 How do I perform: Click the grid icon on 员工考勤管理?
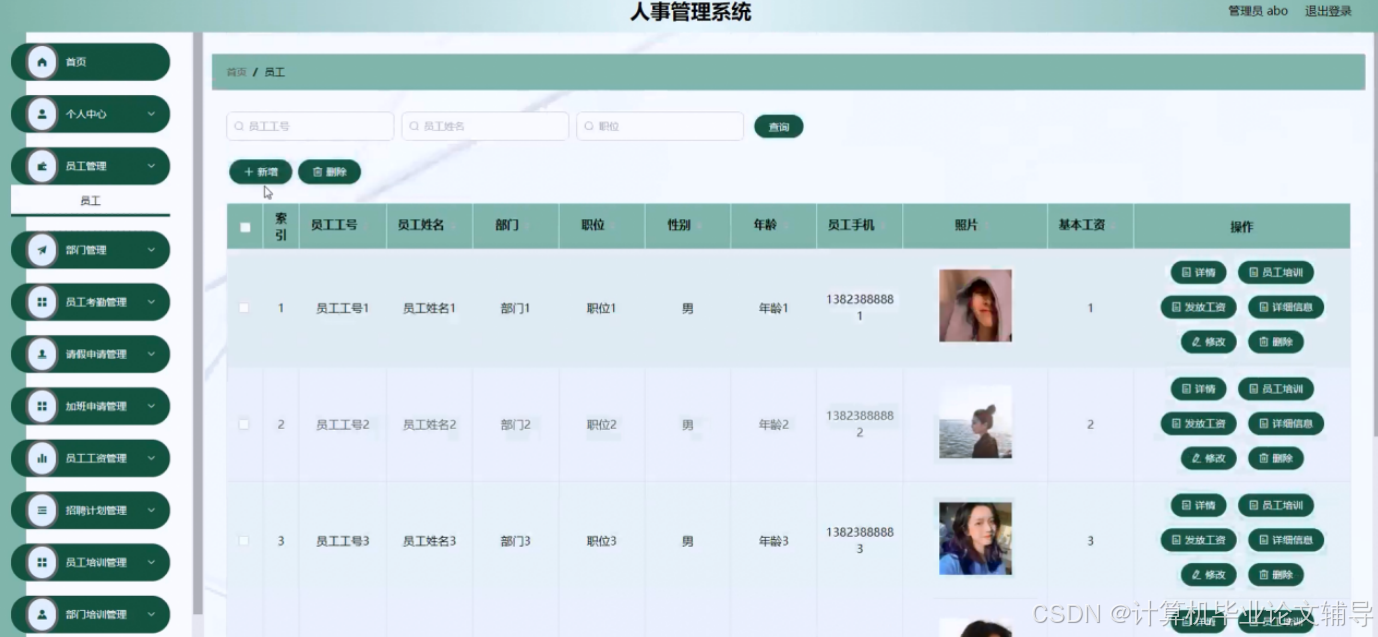40,302
